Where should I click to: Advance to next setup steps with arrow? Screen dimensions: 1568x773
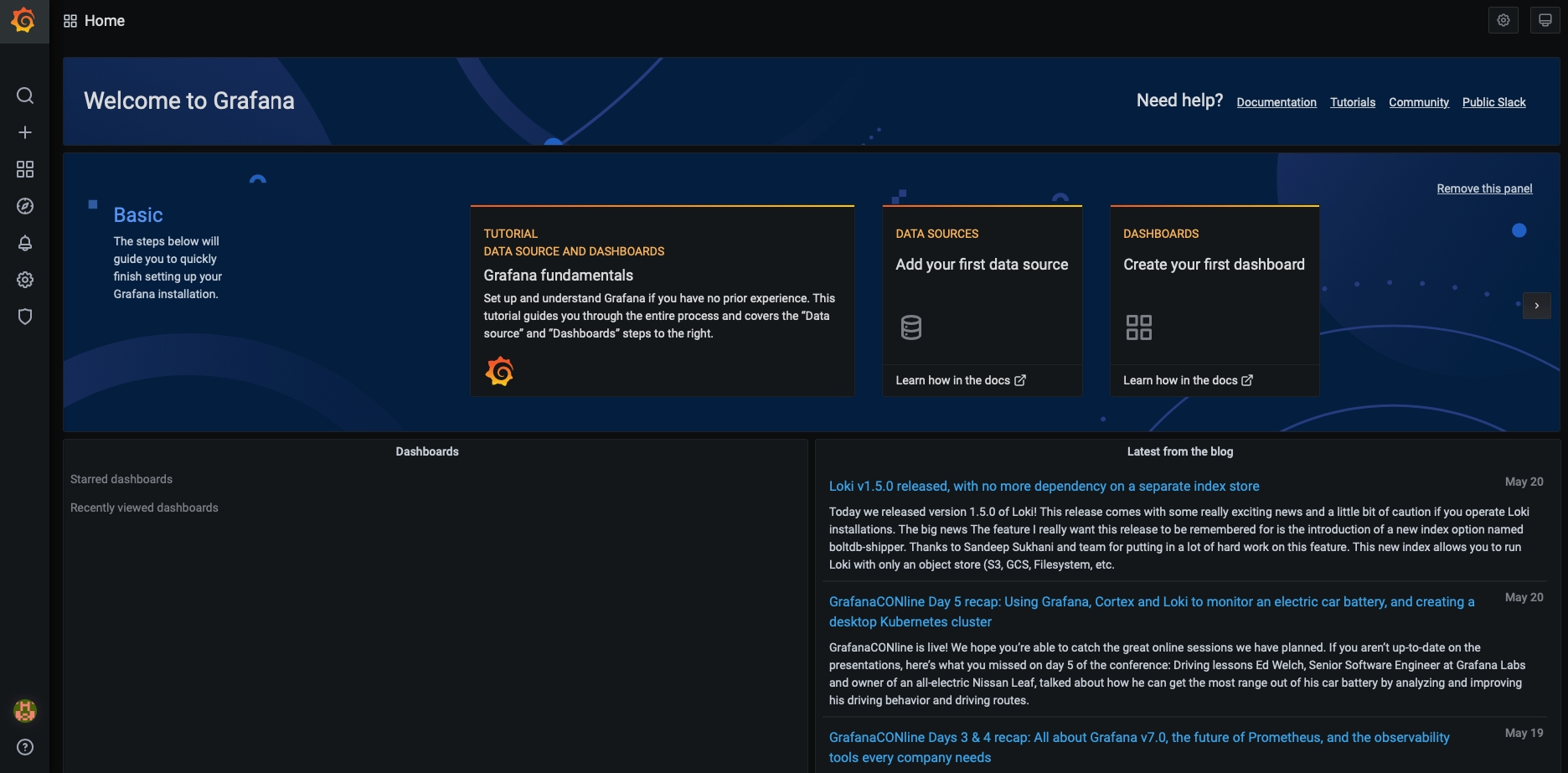[x=1537, y=306]
